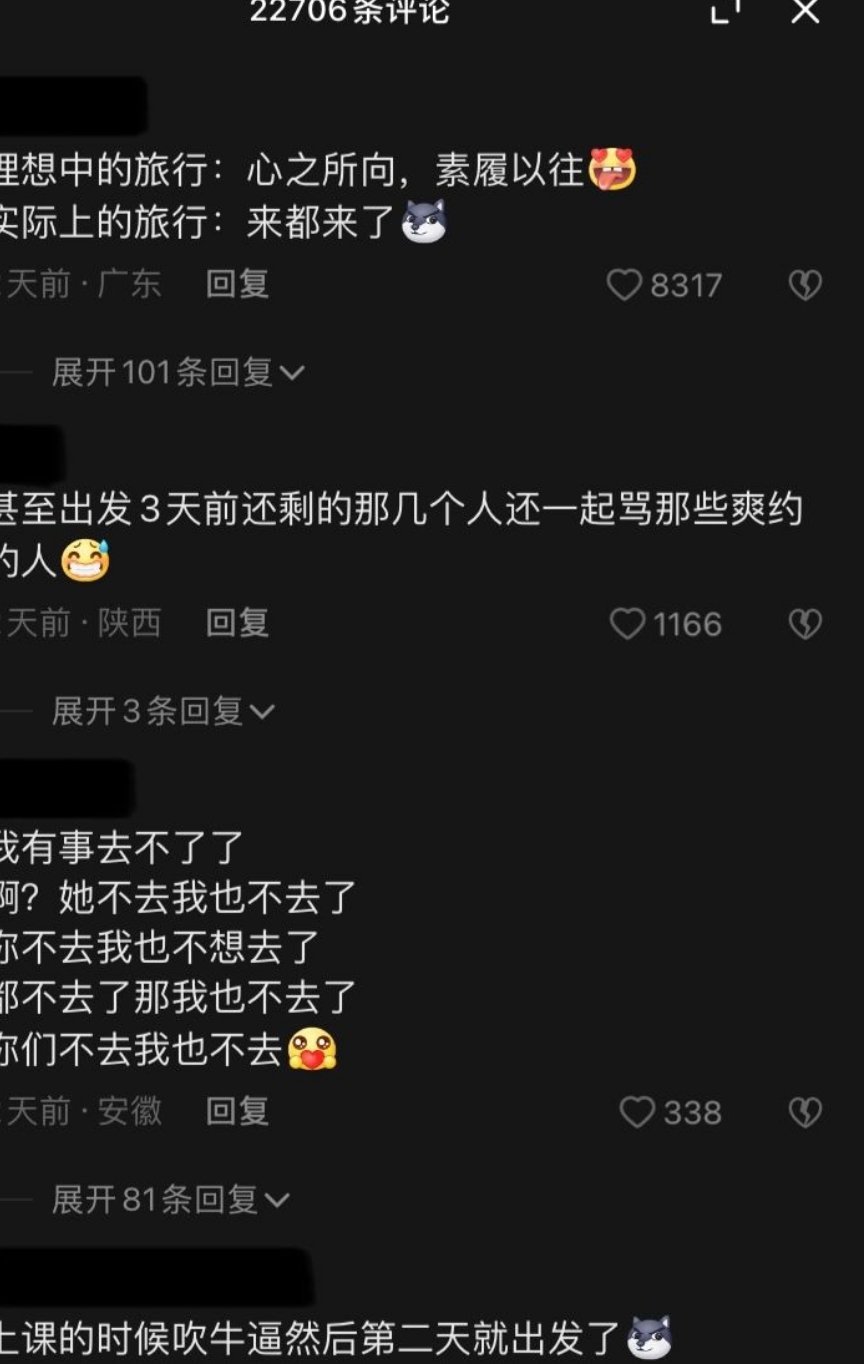Screen dimensions: 864x1364
Task: Tap broken-heart dislike on Shaanxi comment
Action: point(805,624)
